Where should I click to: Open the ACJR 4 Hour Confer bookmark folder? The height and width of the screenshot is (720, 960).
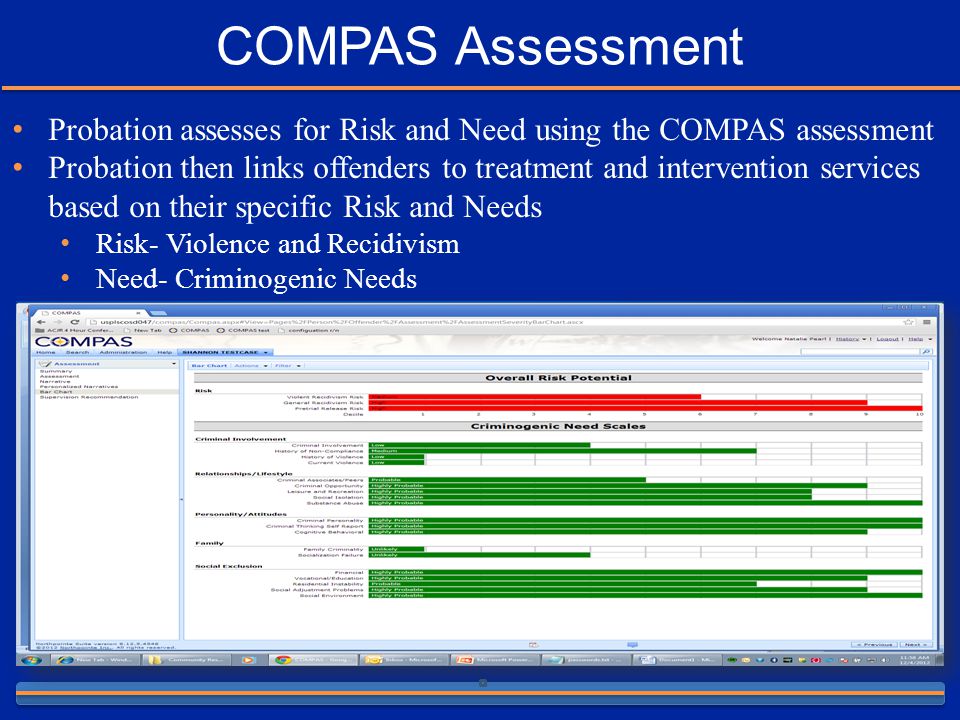click(75, 331)
